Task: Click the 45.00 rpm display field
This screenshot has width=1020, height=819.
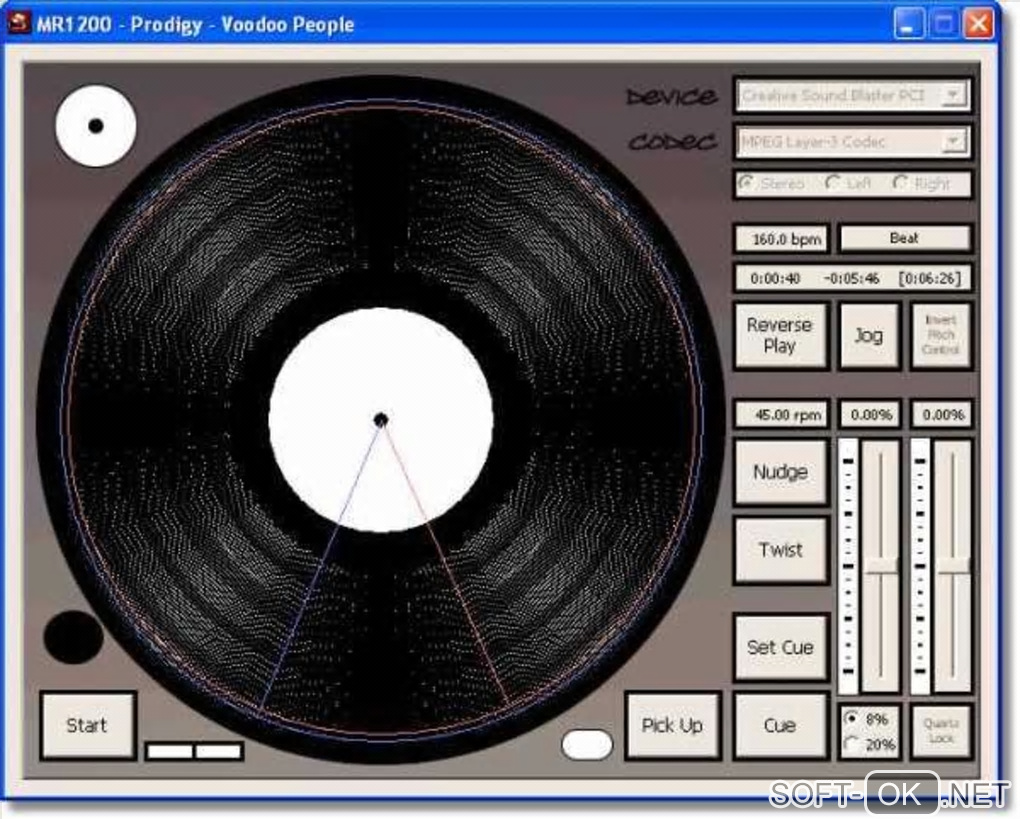Action: click(x=781, y=414)
